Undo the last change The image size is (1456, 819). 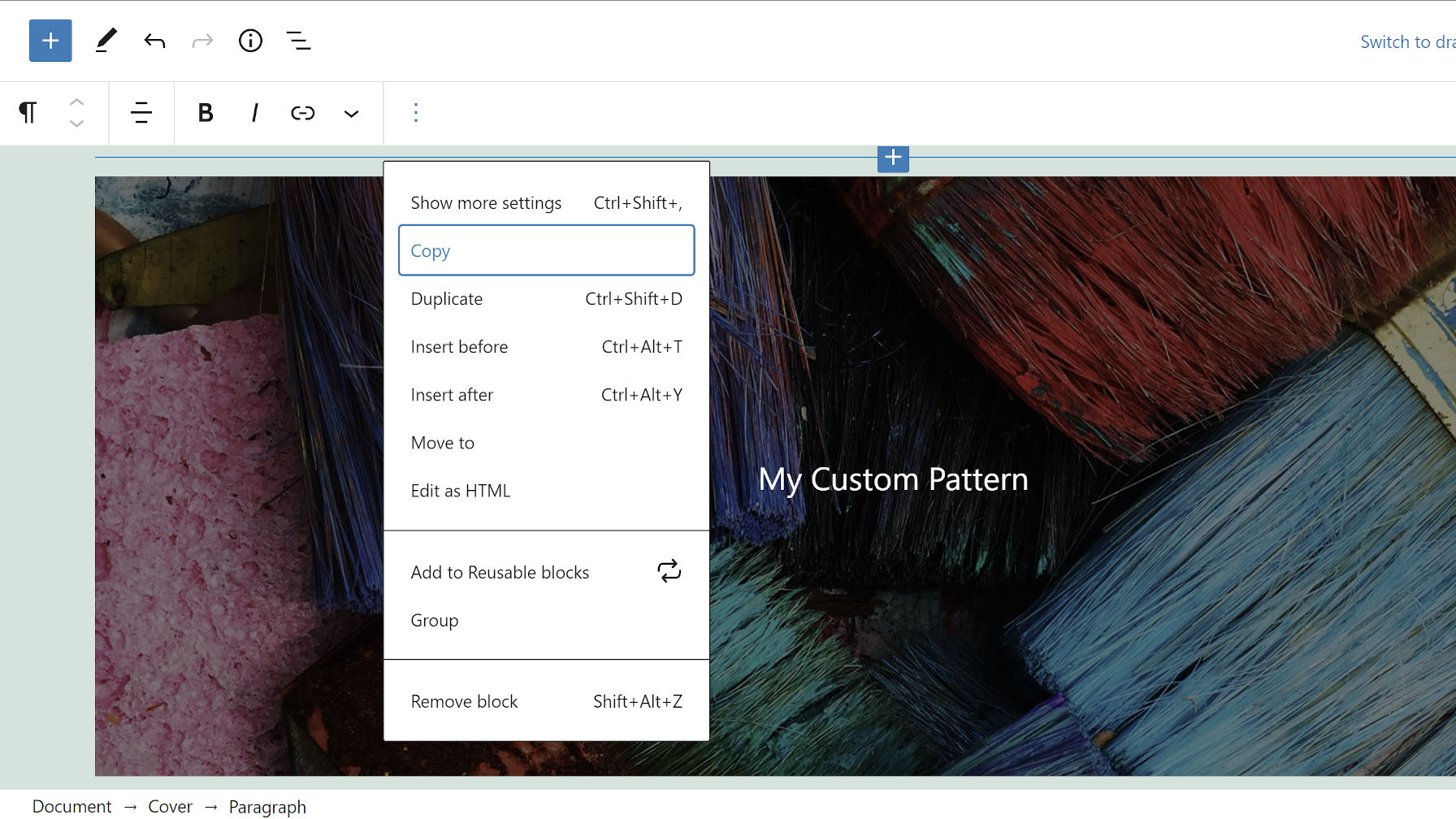(154, 41)
